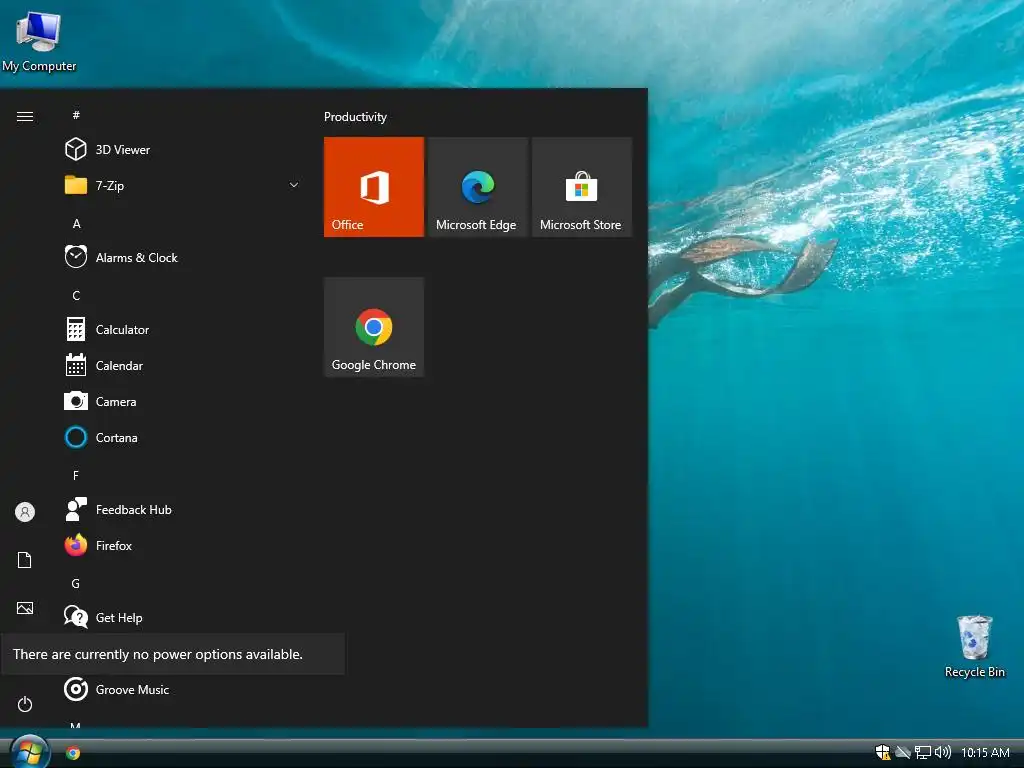Click the G letter header in app list

76,583
